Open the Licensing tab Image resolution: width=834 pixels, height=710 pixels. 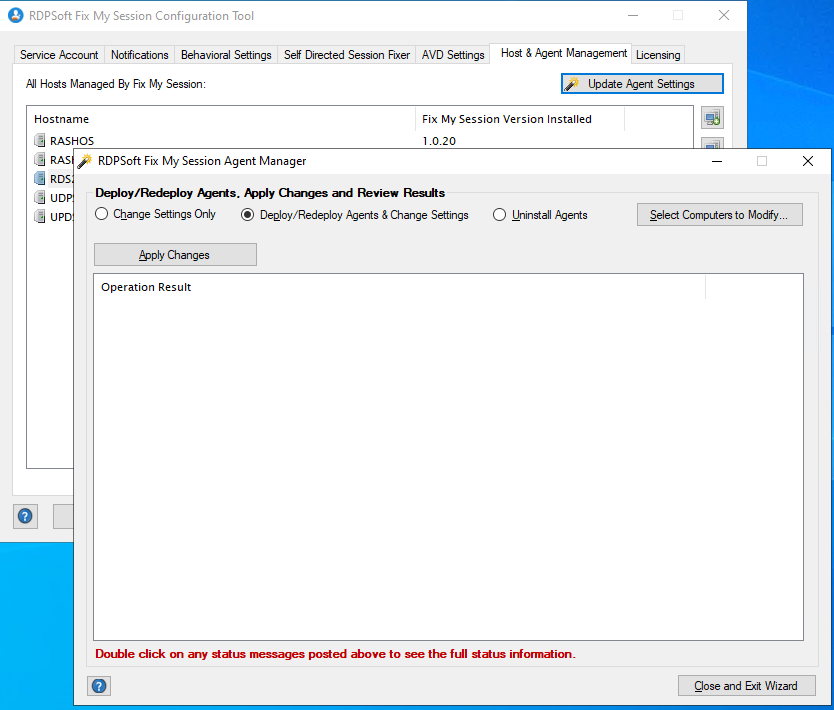coord(658,55)
